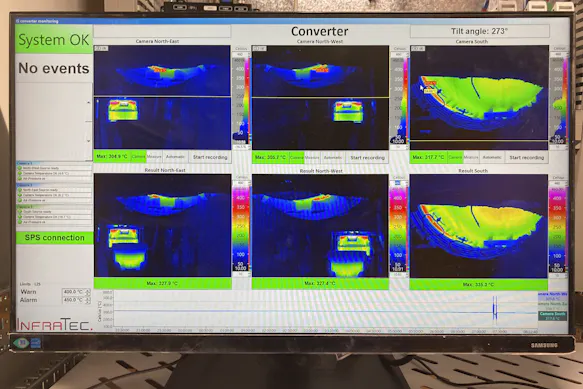583x389 pixels.
Task: Click the Converter title heading
Action: [320, 31]
